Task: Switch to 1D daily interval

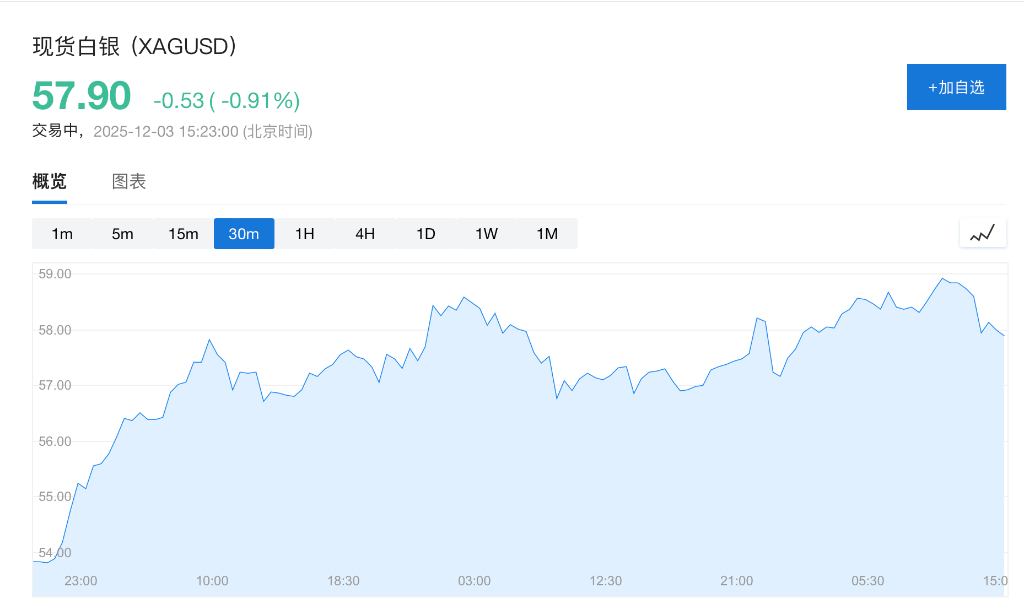Action: [426, 234]
